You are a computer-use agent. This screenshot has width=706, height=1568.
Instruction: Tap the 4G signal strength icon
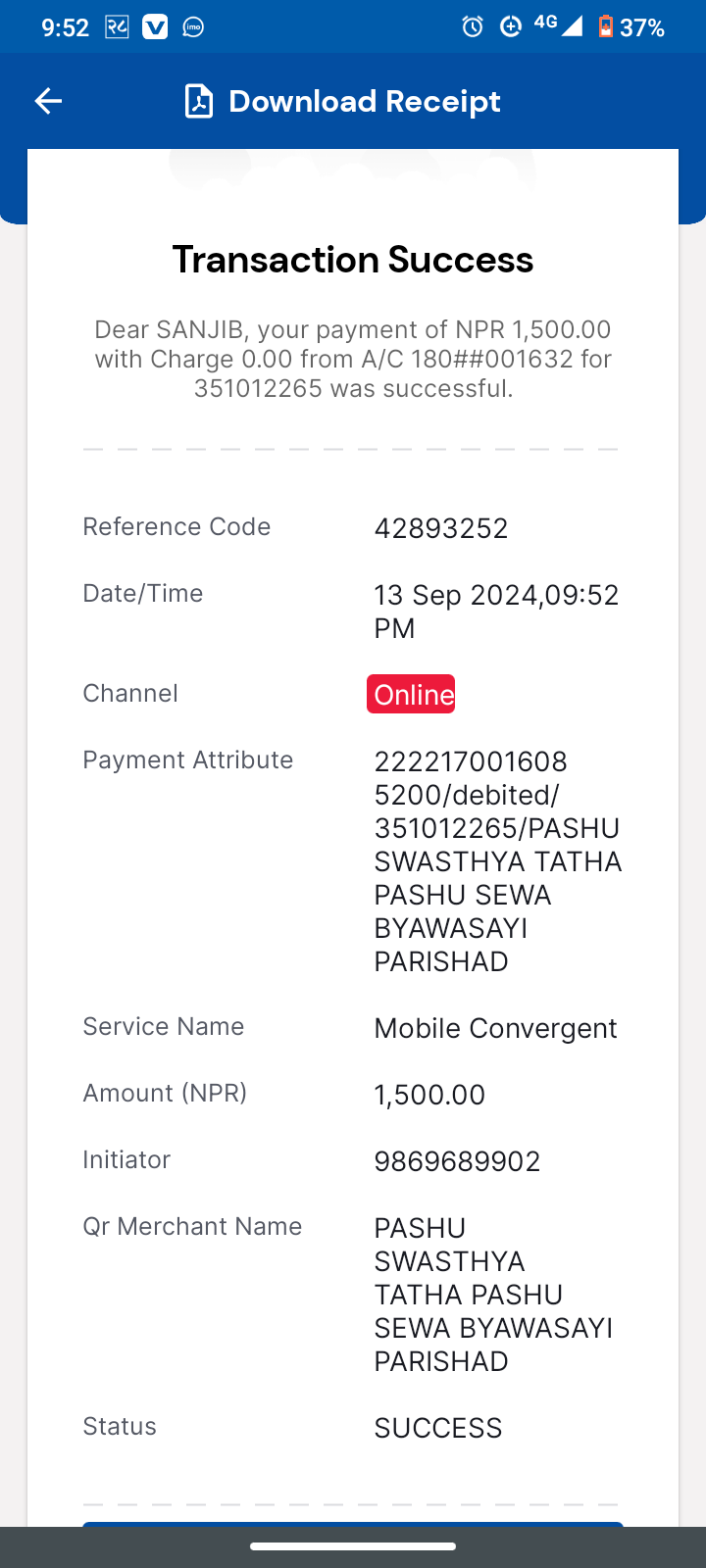(559, 25)
